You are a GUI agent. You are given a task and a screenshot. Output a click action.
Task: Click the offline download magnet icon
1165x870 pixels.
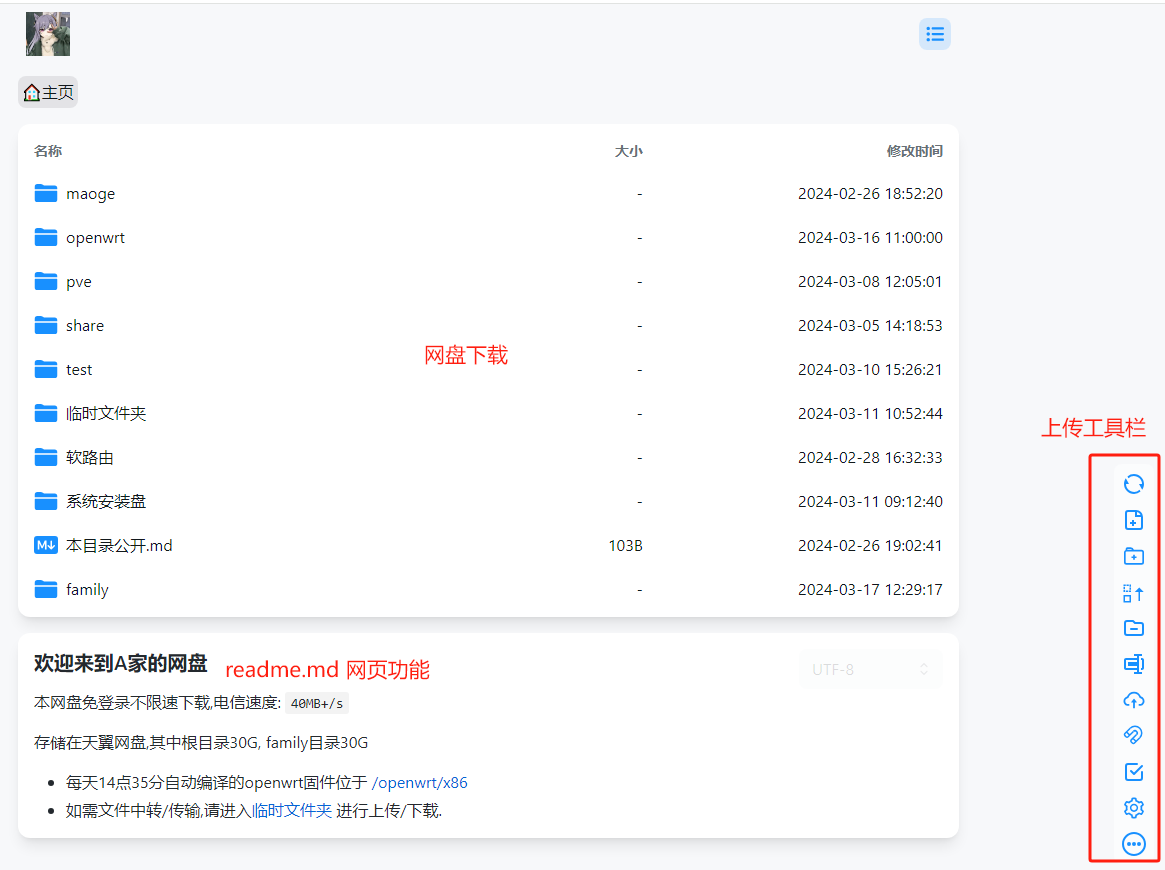pos(1134,735)
